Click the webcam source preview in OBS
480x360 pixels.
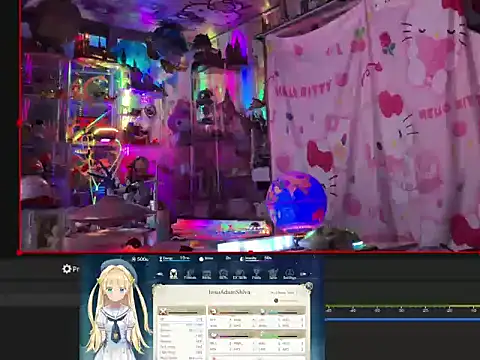point(250,126)
